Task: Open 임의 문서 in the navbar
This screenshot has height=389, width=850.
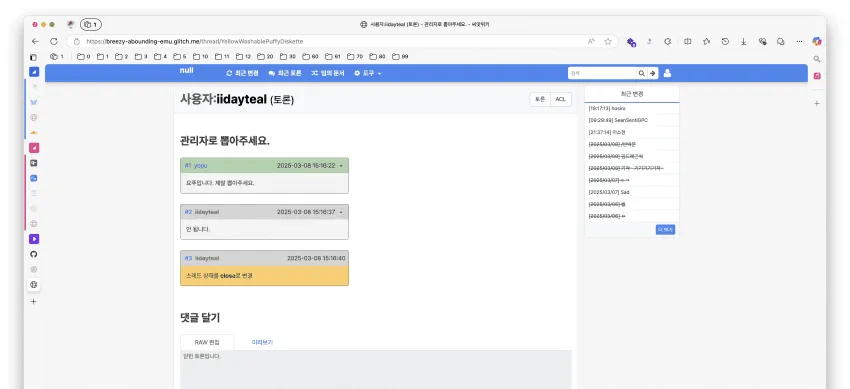Action: pyautogui.click(x=328, y=73)
